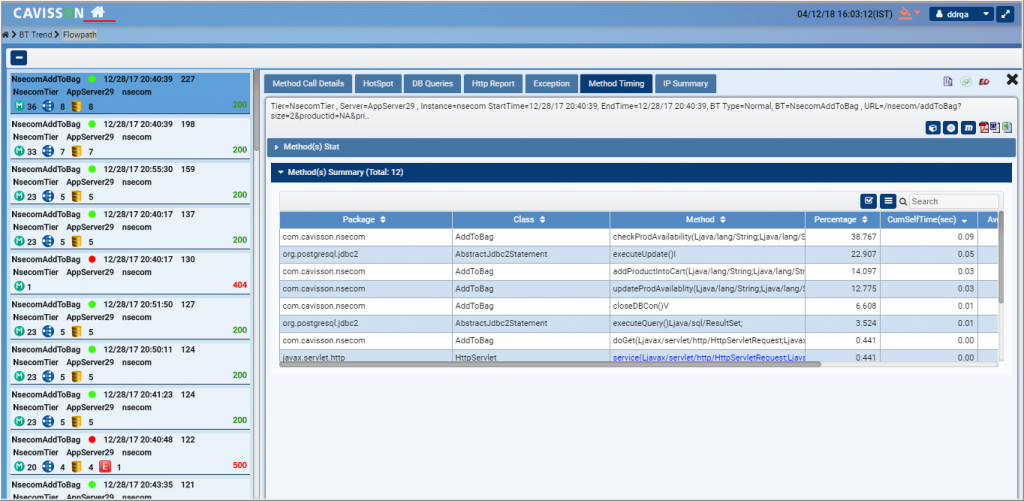Sort the table by the Percentage column
This screenshot has height=501, width=1024.
coord(842,220)
